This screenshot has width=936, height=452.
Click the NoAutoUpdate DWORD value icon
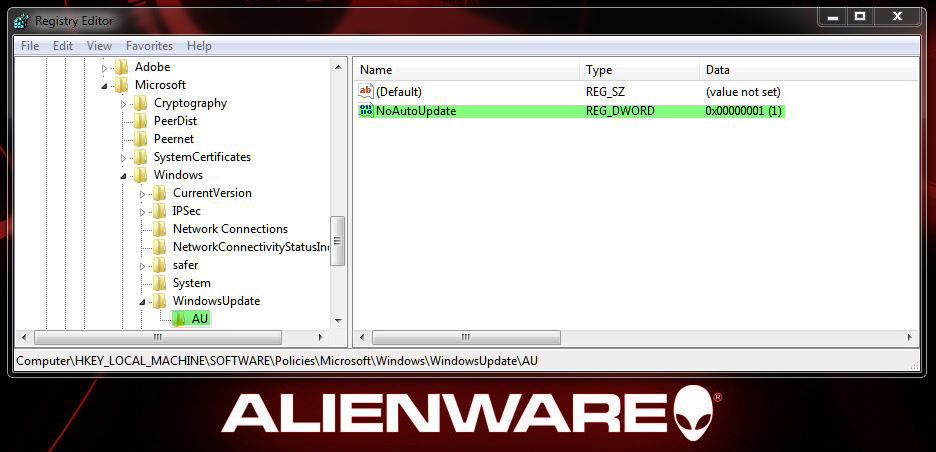[x=366, y=110]
